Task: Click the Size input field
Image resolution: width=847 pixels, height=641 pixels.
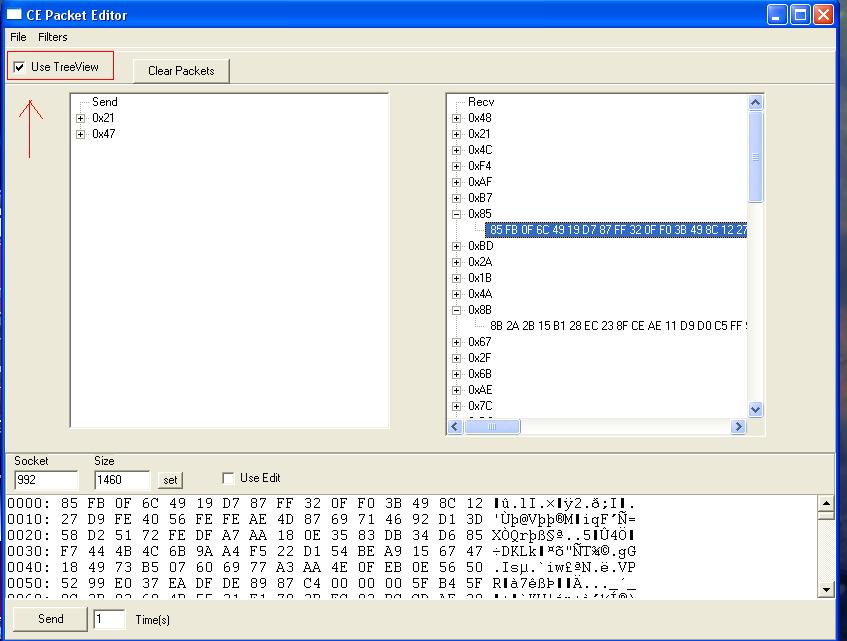Action: point(121,480)
